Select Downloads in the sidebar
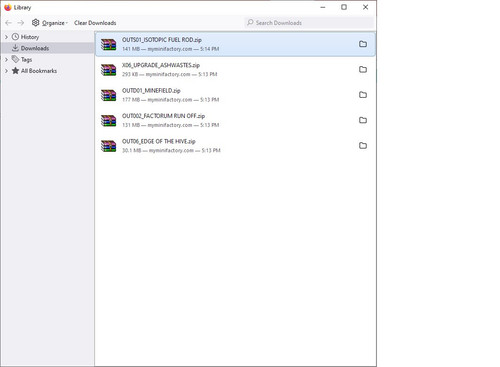Screen dimensions: 500x367 pos(35,48)
